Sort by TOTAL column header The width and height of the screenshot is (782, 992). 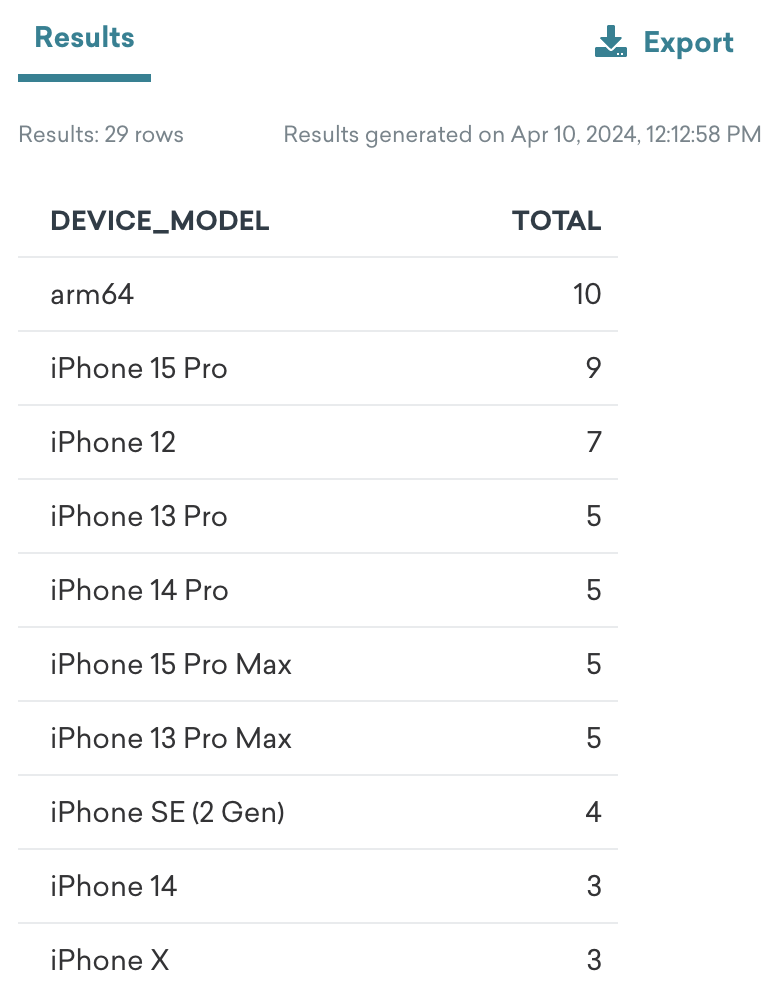[x=556, y=221]
